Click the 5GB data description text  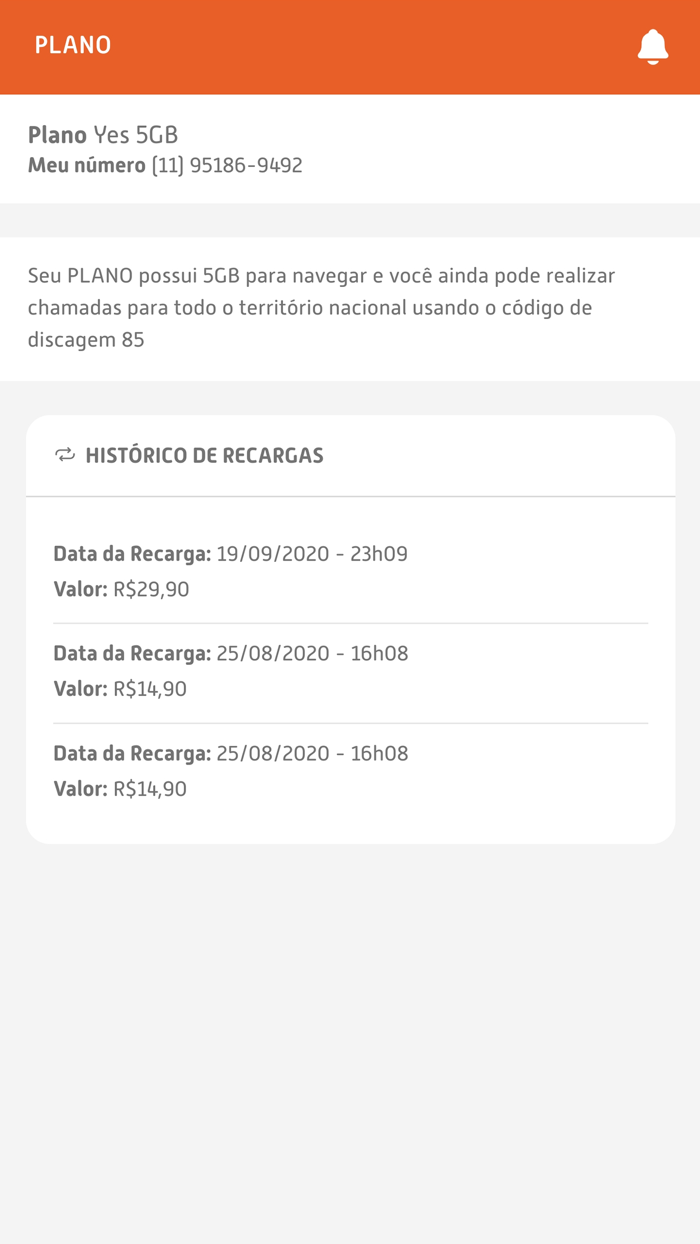click(x=322, y=307)
